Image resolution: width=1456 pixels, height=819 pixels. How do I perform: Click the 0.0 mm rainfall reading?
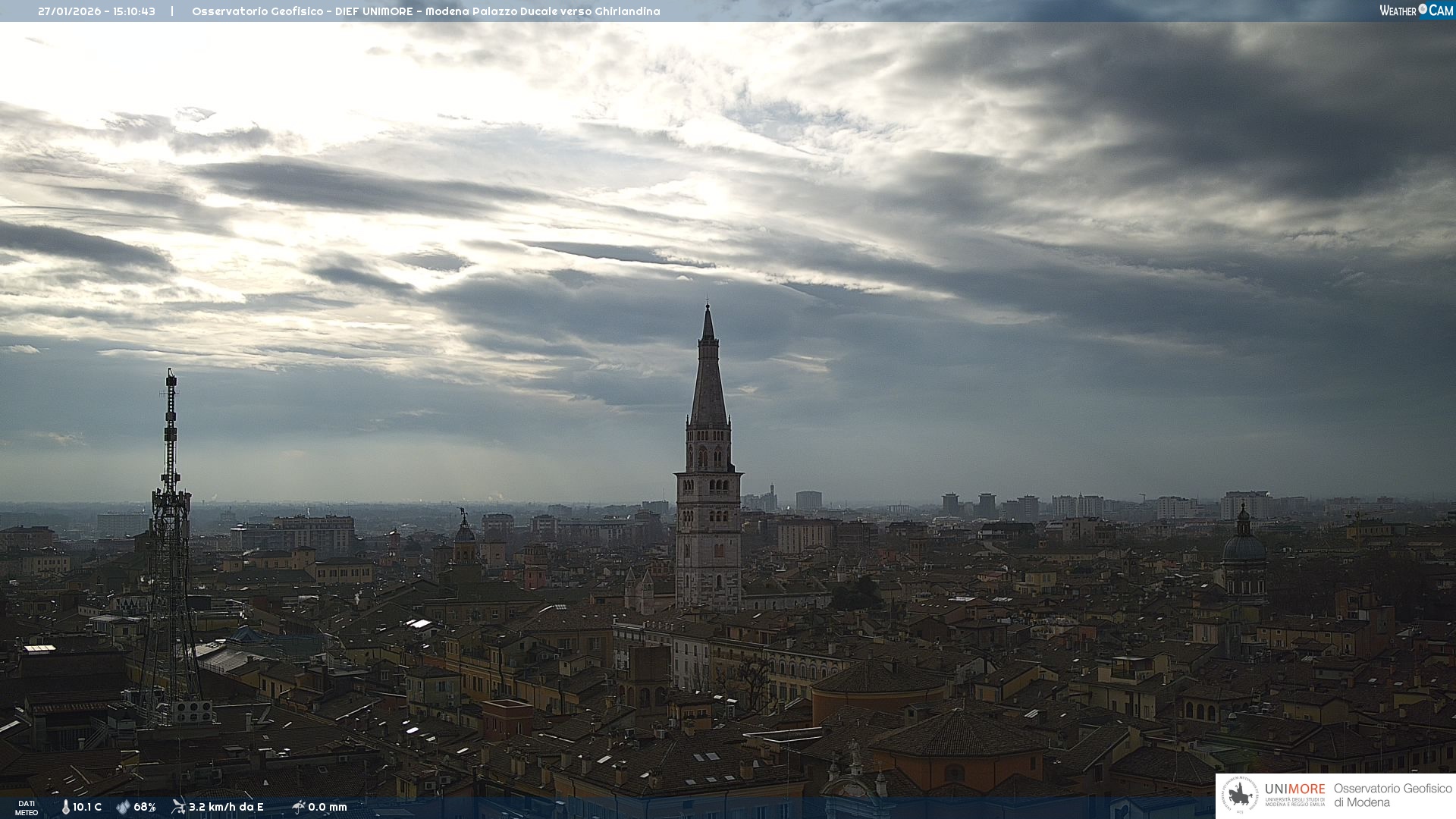point(328,807)
